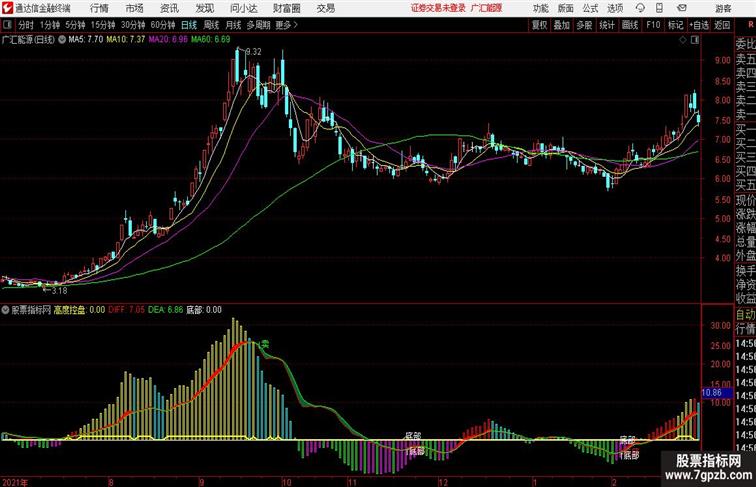Click the 2021年 date axis label
Image resolution: width=756 pixels, height=487 pixels.
[15, 482]
